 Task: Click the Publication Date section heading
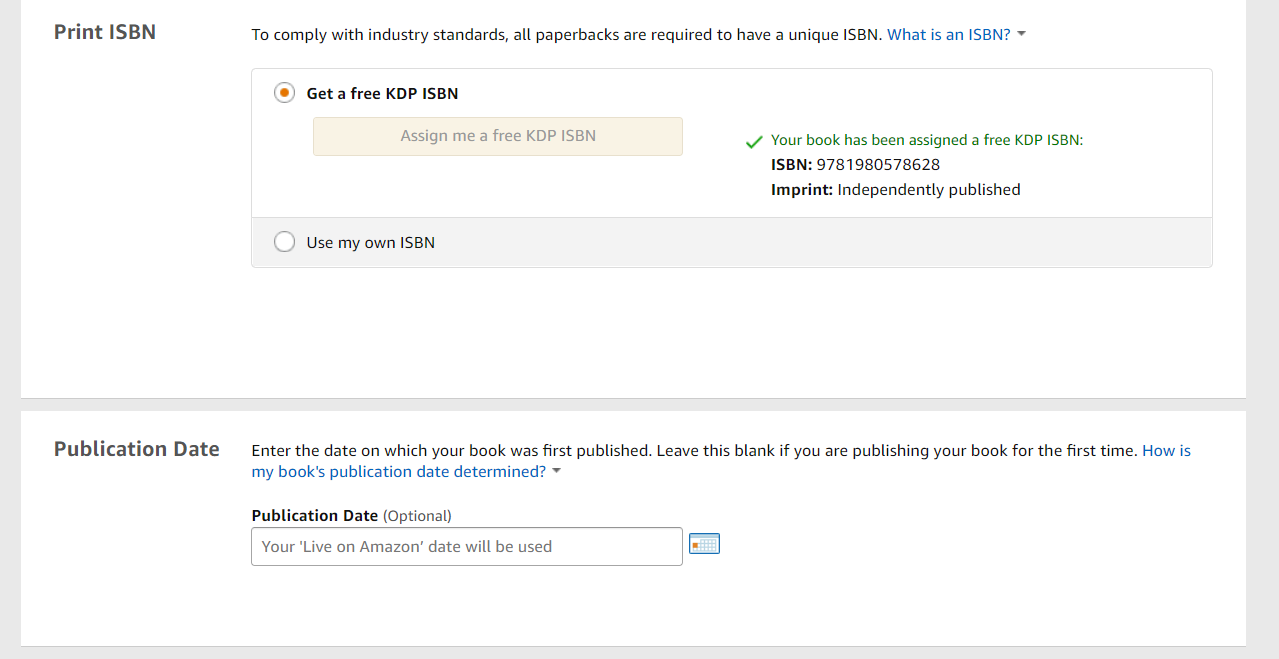click(137, 449)
